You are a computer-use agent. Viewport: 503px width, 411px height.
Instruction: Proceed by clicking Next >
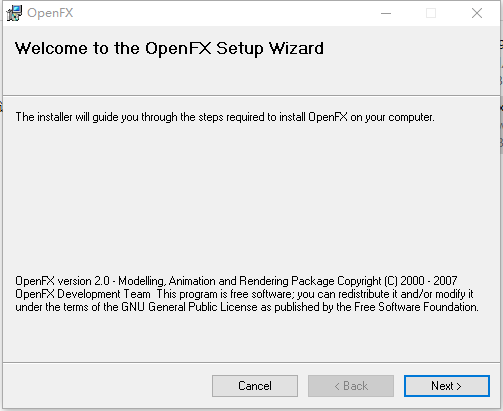pos(447,386)
